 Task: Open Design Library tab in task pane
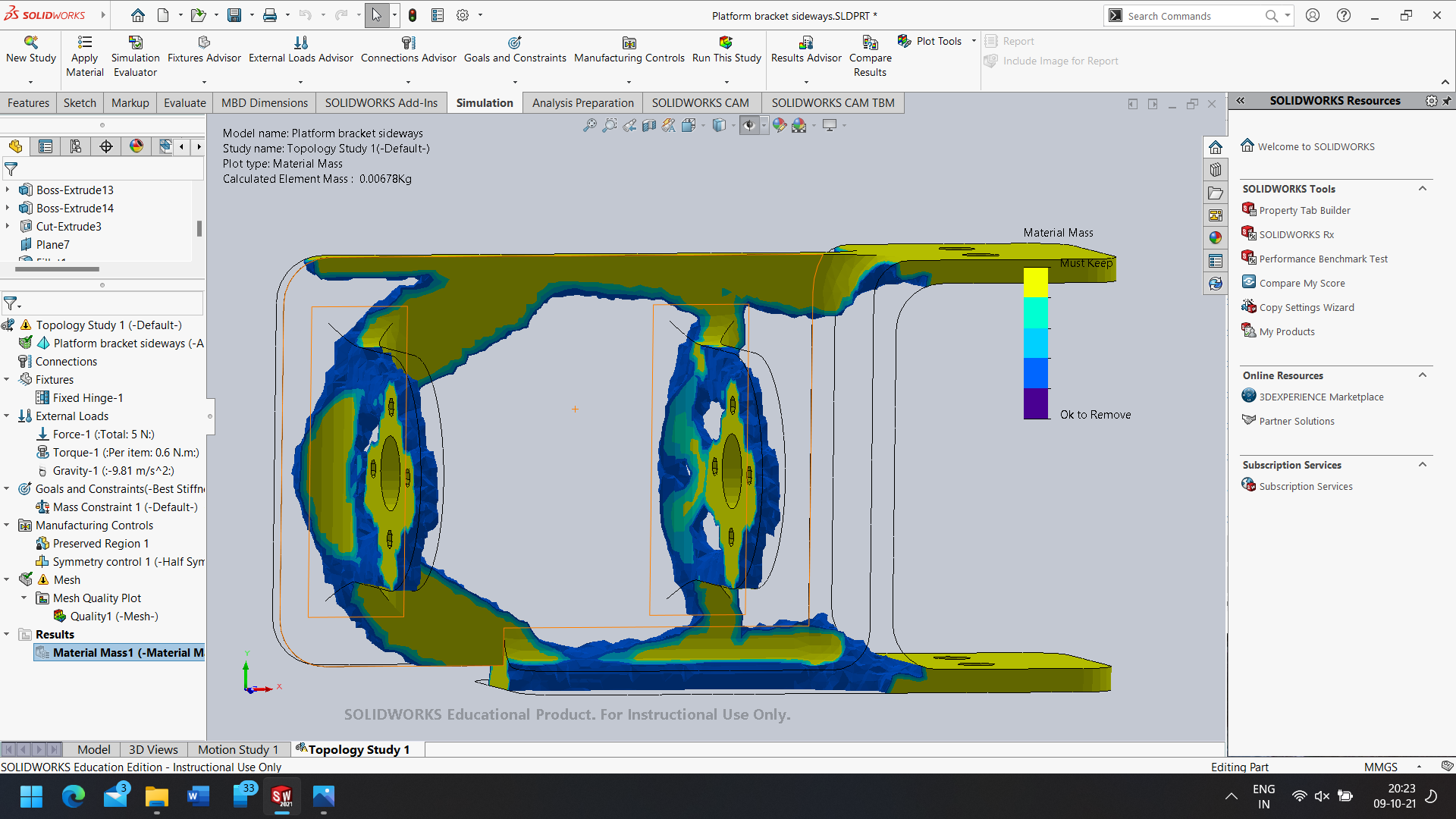point(1216,170)
